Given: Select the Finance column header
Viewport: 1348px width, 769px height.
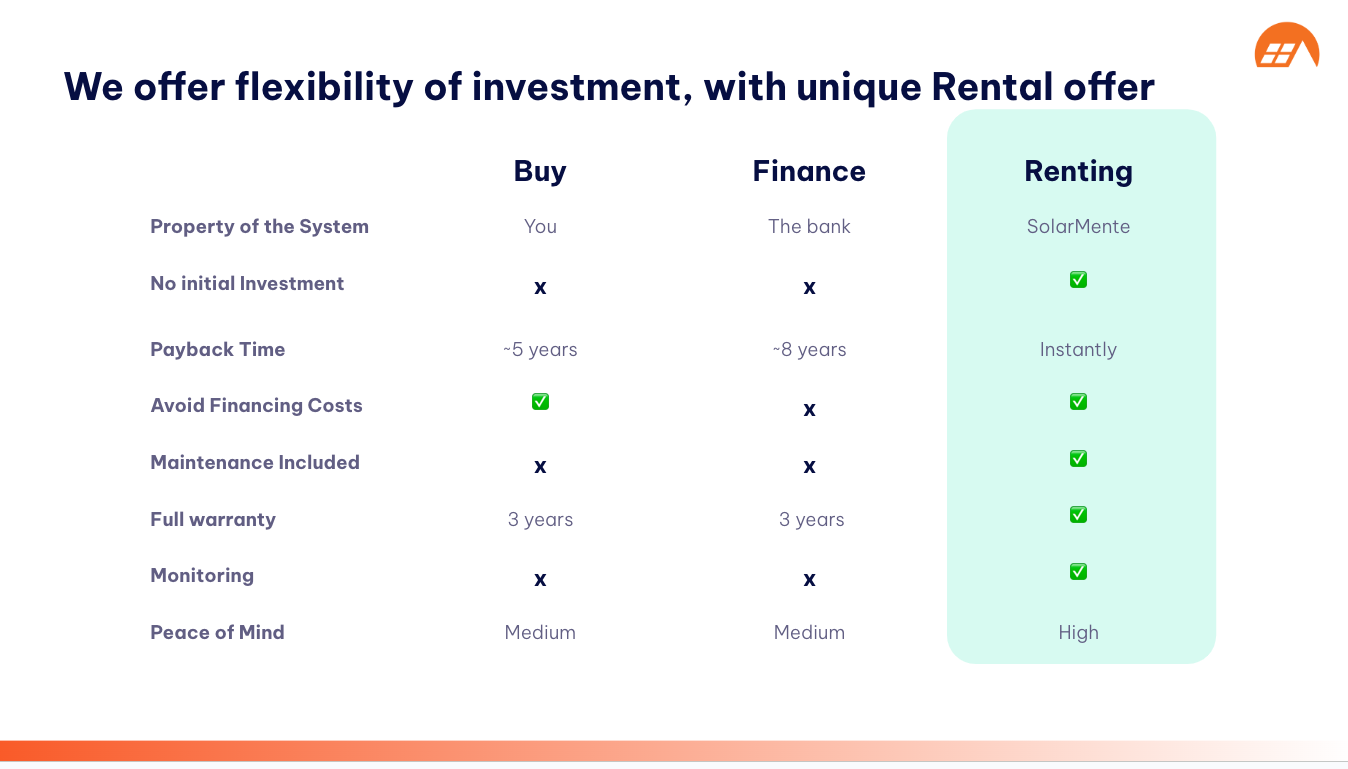Looking at the screenshot, I should tap(809, 171).
